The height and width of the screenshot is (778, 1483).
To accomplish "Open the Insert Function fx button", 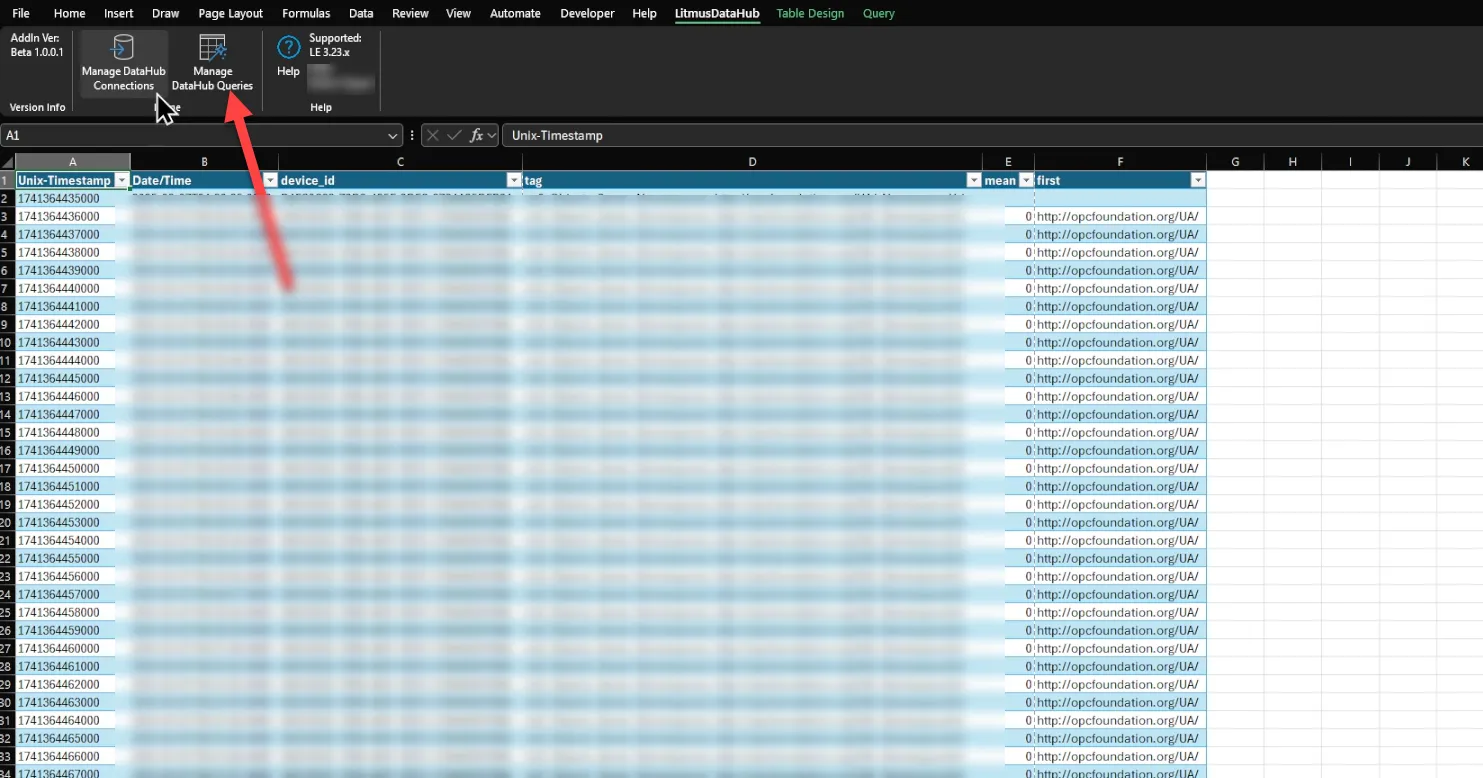I will 477,135.
